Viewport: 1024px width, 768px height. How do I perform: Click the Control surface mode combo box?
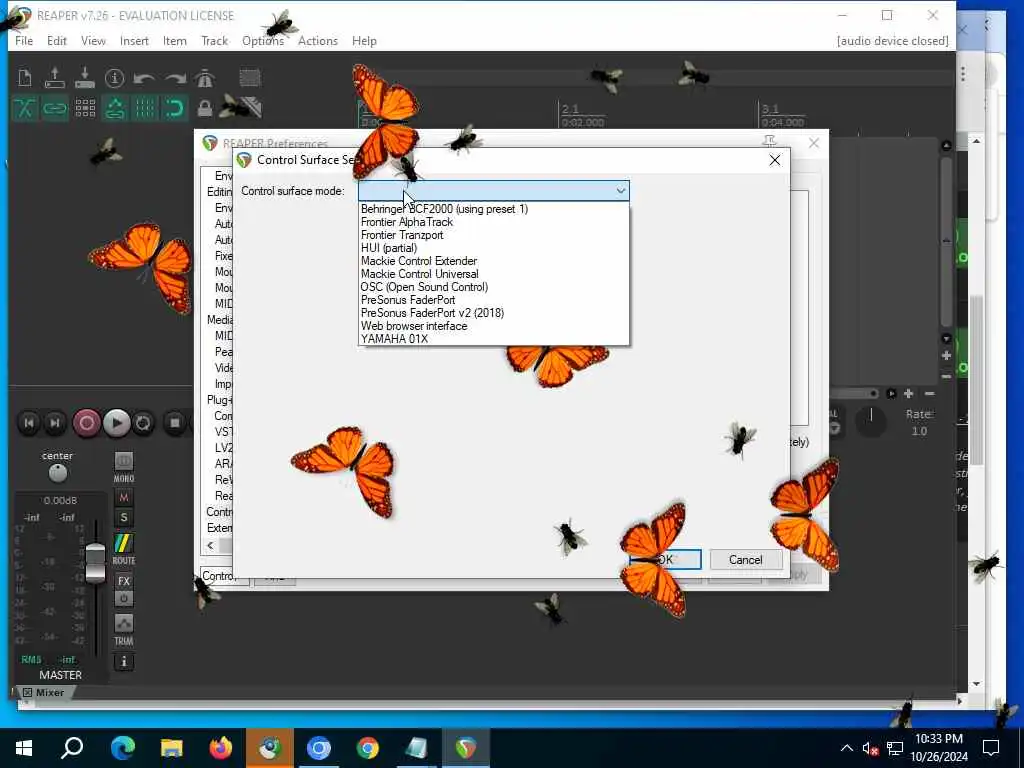[494, 191]
